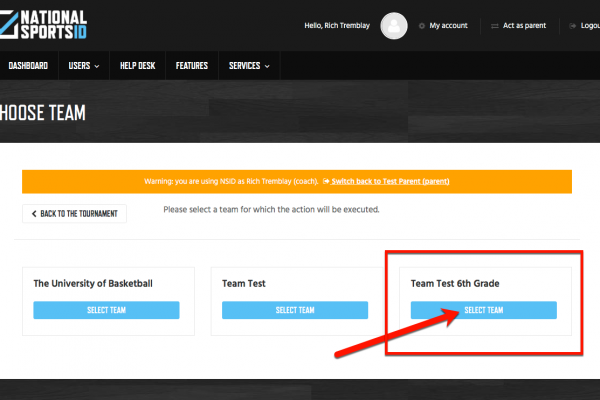The width and height of the screenshot is (600, 400).
Task: Expand the Users dropdown menu
Action: (x=84, y=66)
